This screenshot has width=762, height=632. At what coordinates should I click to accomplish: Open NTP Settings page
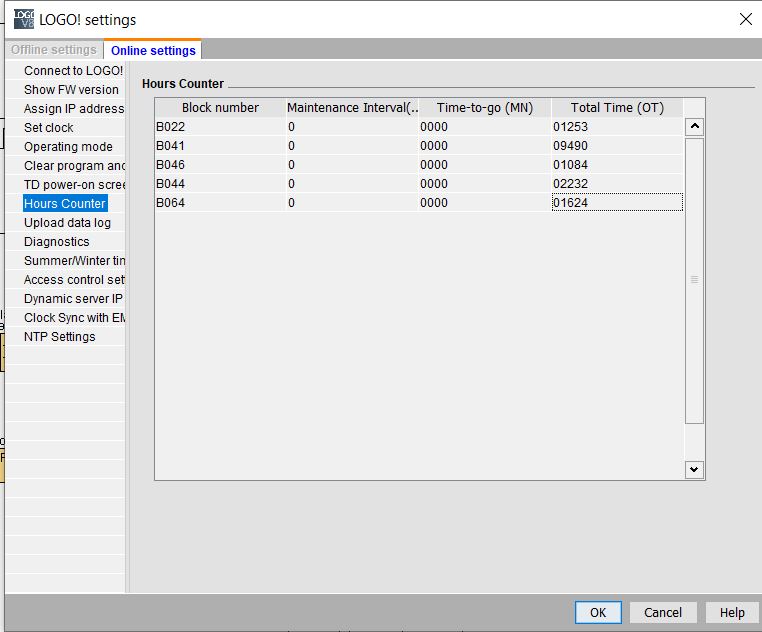60,336
